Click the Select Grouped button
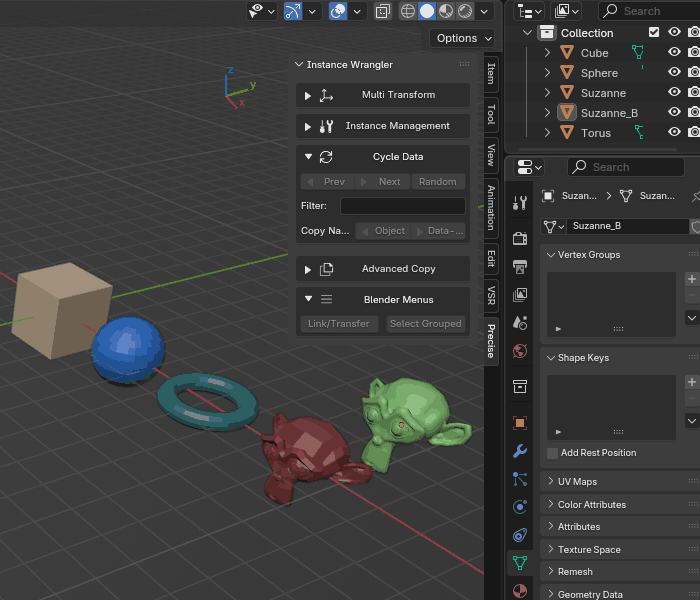This screenshot has height=600, width=700. click(x=425, y=324)
